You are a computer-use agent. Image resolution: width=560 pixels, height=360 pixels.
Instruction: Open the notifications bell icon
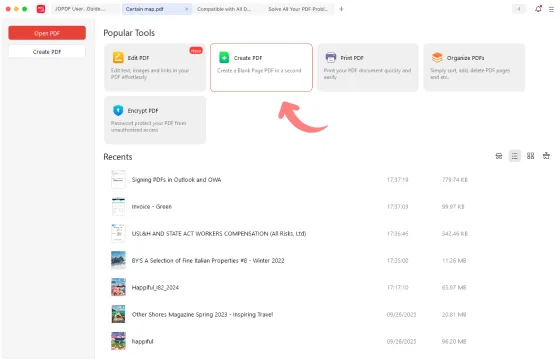click(x=538, y=9)
